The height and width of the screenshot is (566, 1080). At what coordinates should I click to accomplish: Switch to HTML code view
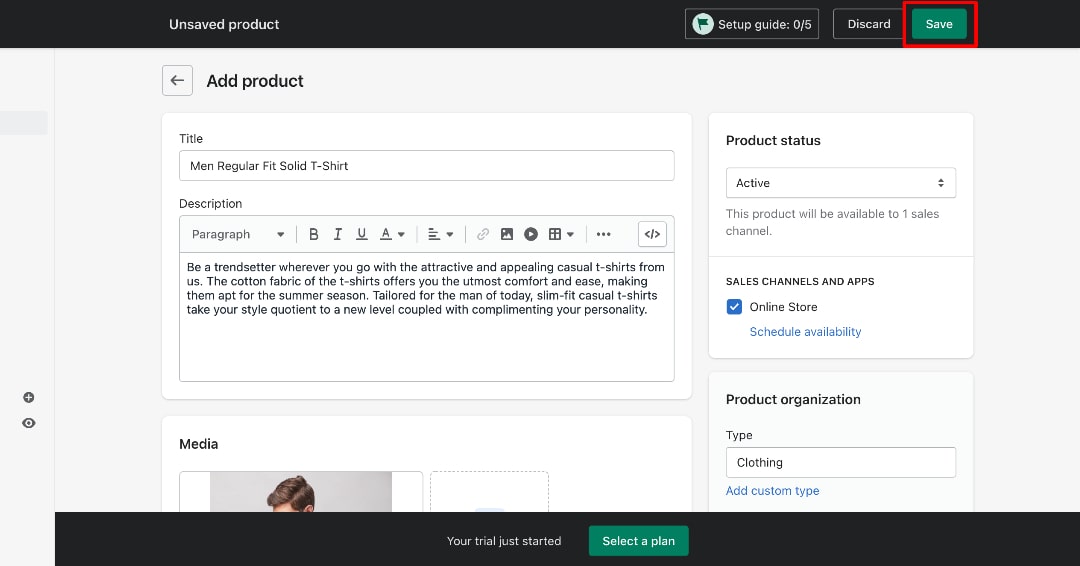[652, 234]
